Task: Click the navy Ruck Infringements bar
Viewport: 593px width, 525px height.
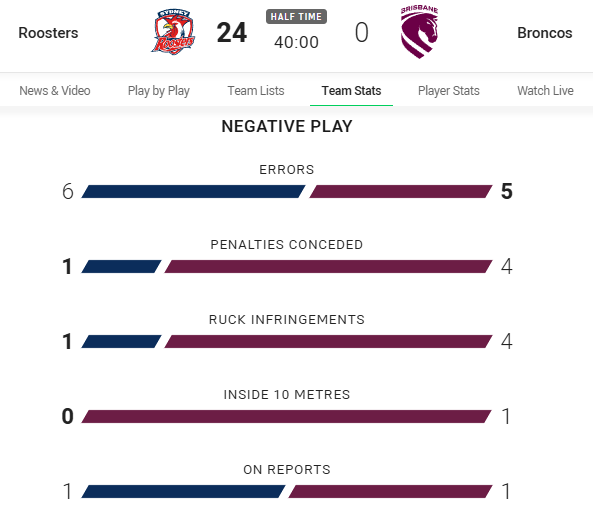Action: click(x=121, y=341)
